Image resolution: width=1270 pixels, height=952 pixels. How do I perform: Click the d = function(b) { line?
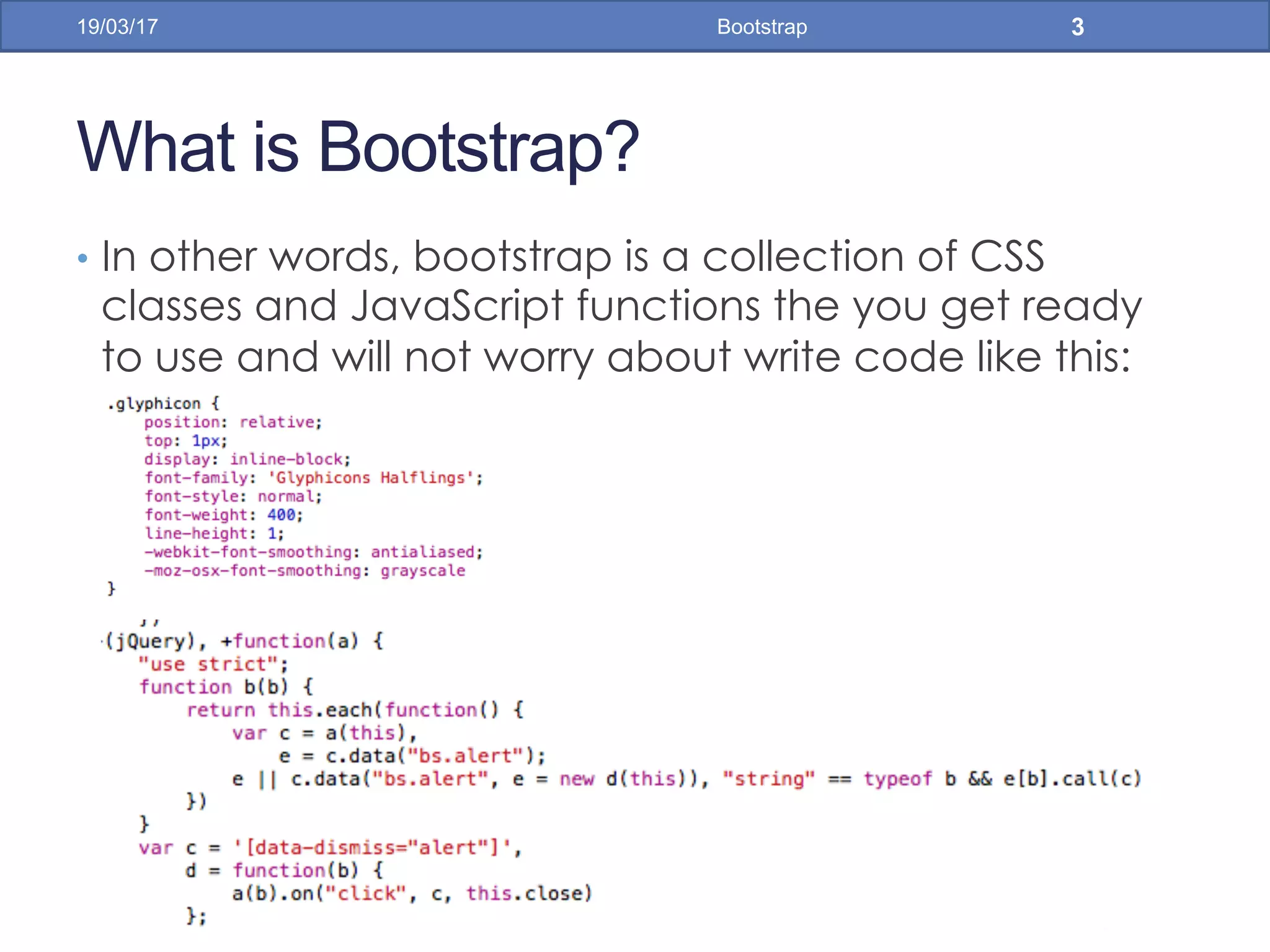coord(285,871)
